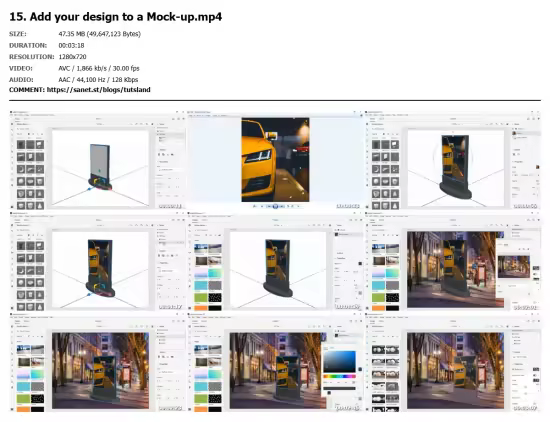Click the video value 'AVC / 1,866 kb/s / 30.00 fps'
Viewport: 550px width, 422px height.
99,68
